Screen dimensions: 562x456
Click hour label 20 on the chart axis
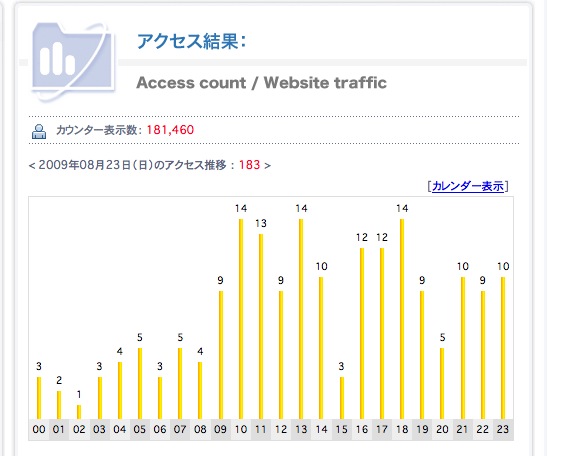point(442,429)
